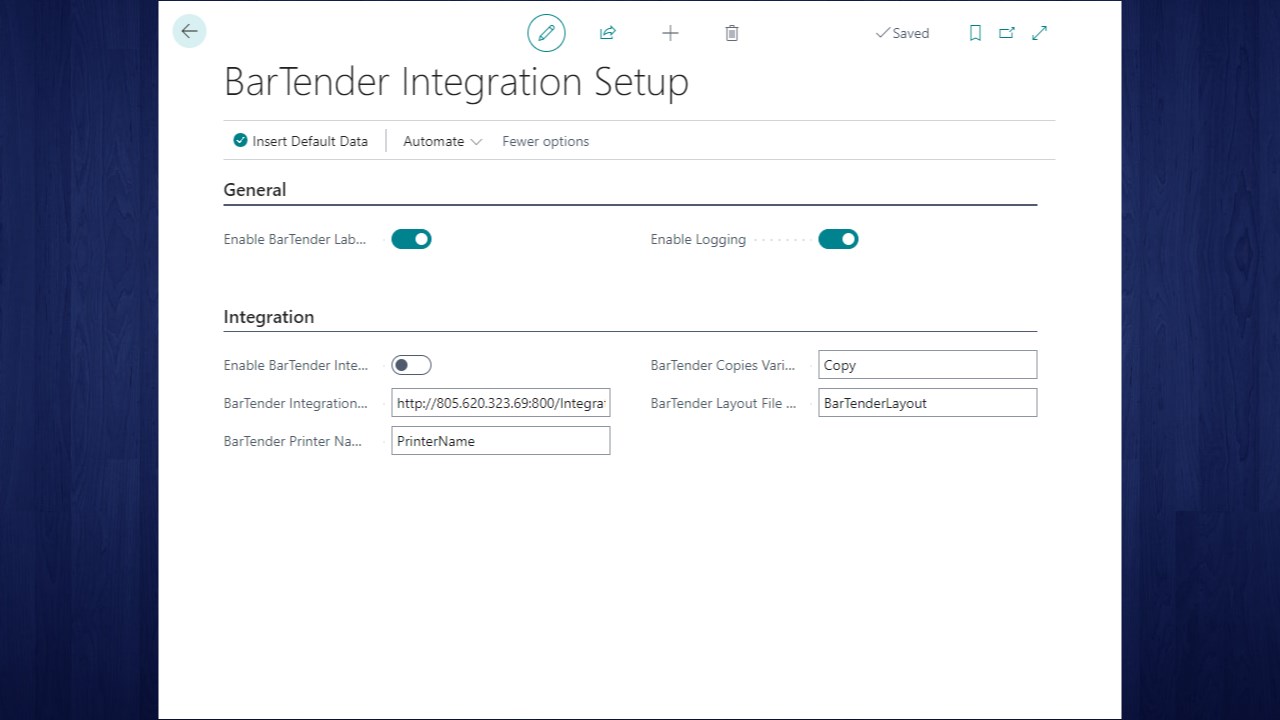
Task: Collapse the Integration section header
Action: (x=269, y=317)
